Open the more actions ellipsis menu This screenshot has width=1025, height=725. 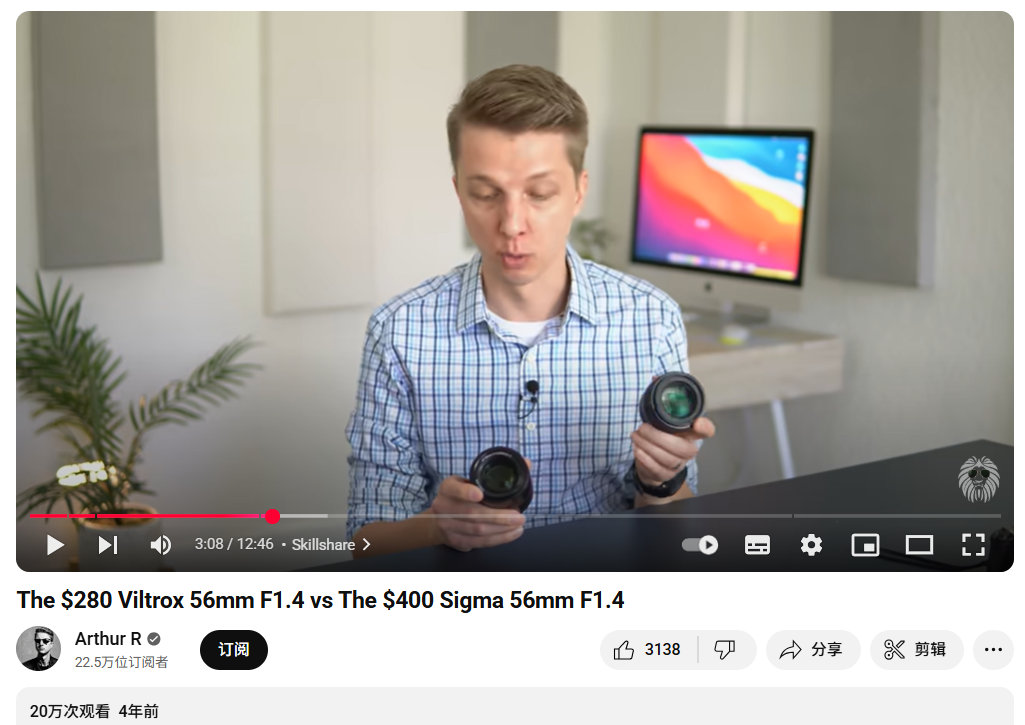[x=993, y=650]
